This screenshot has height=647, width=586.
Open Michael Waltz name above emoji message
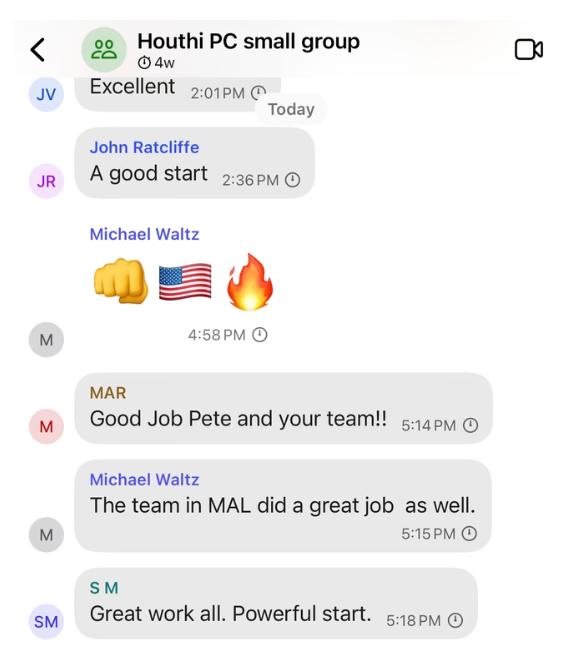(144, 234)
